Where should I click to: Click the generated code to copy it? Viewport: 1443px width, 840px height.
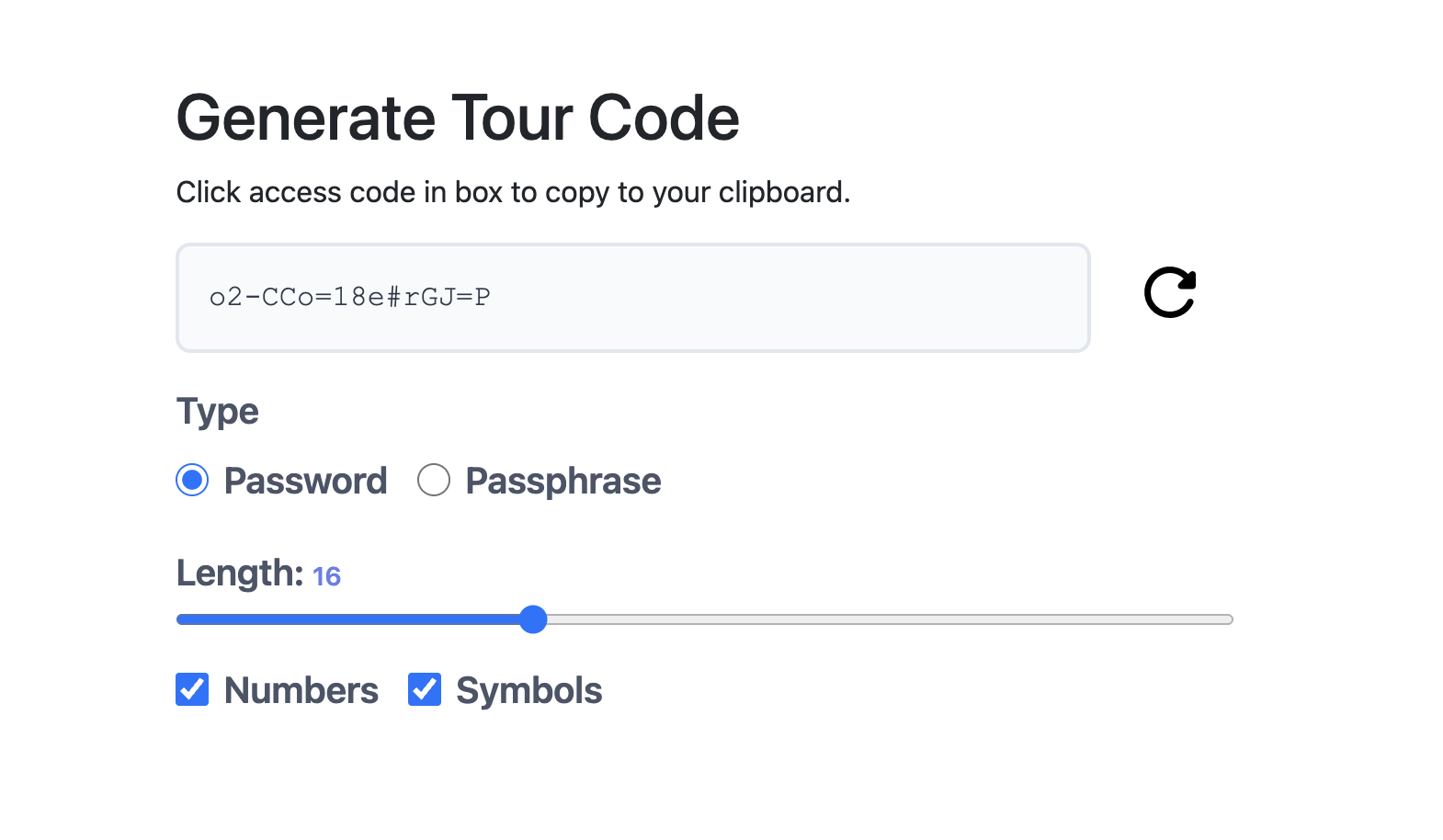[x=349, y=297]
